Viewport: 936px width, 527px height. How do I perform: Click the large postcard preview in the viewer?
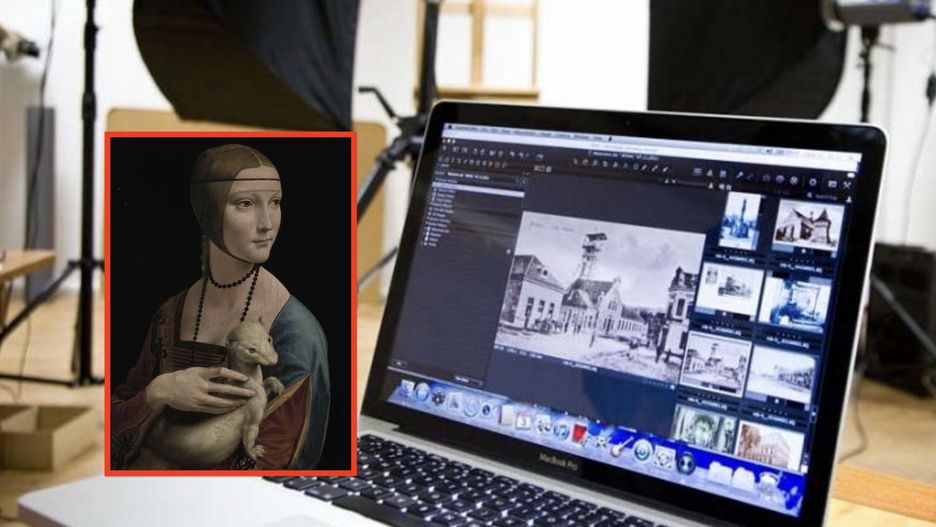(x=599, y=297)
